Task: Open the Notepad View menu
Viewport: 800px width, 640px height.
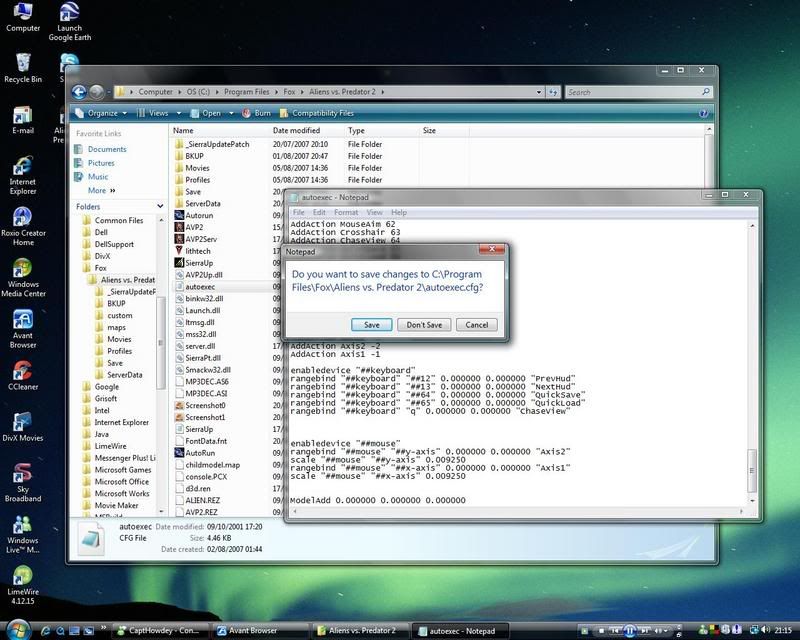Action: pos(374,212)
